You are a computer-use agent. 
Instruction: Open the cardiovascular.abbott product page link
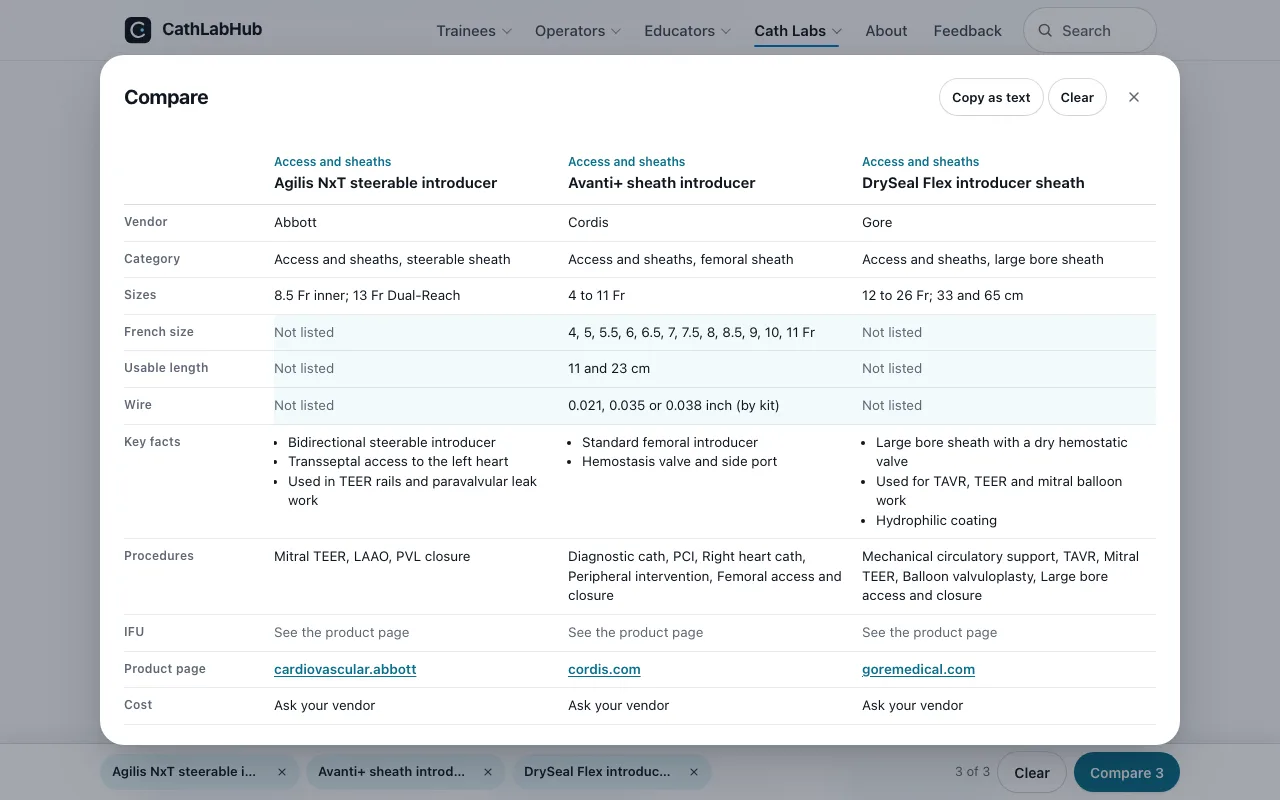click(345, 669)
